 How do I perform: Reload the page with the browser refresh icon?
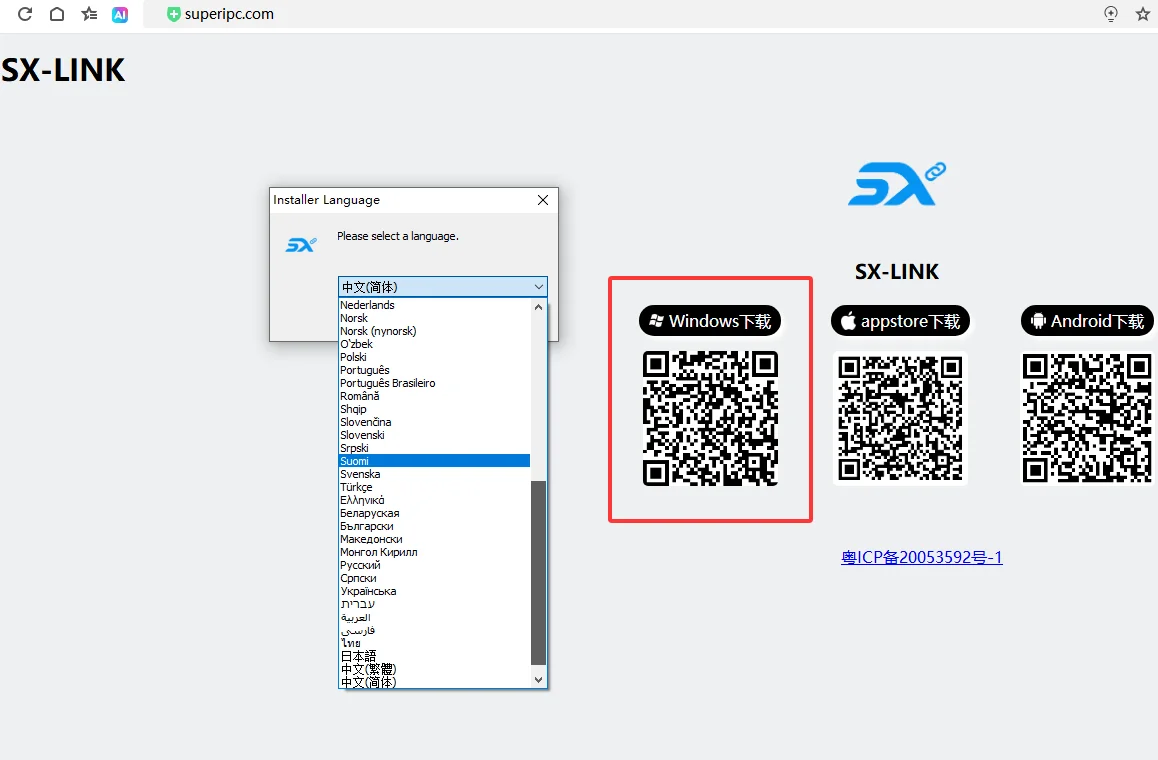coord(24,14)
